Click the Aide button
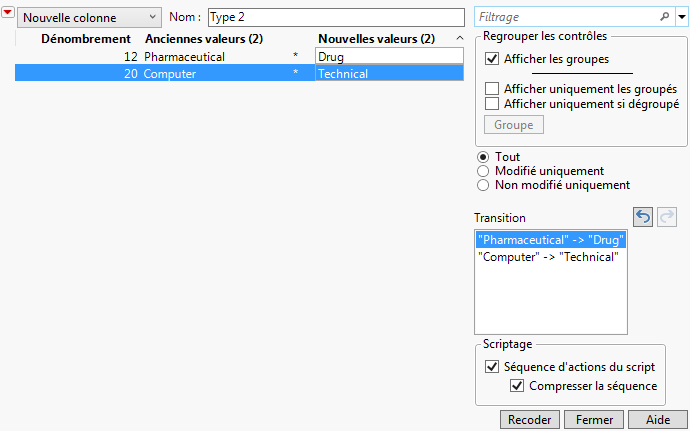This screenshot has height=431, width=690. tap(658, 420)
